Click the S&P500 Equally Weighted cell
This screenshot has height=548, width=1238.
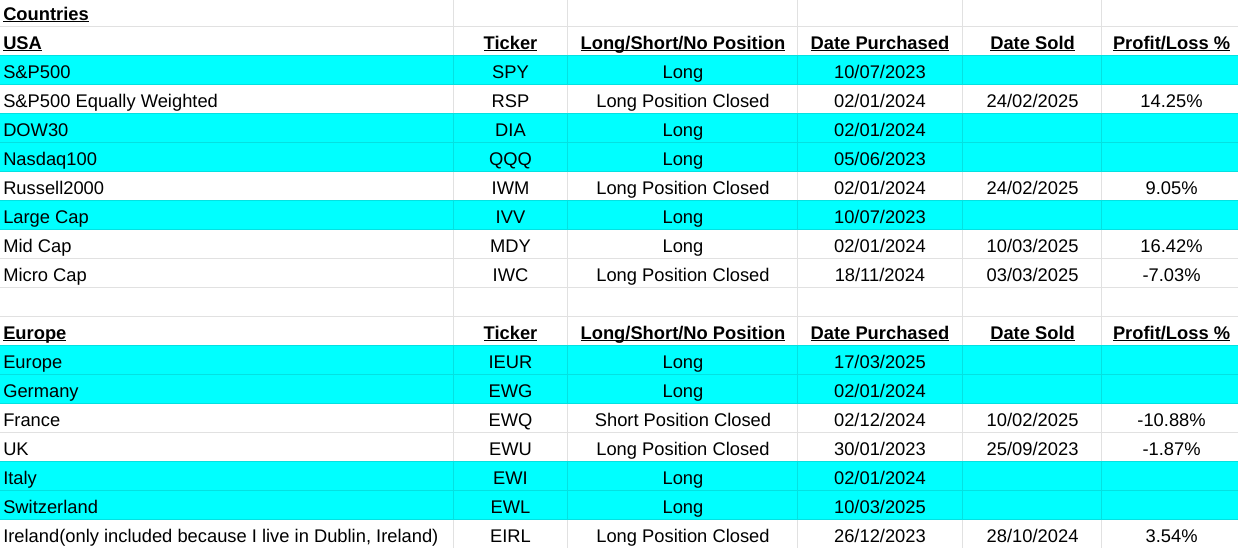point(111,101)
